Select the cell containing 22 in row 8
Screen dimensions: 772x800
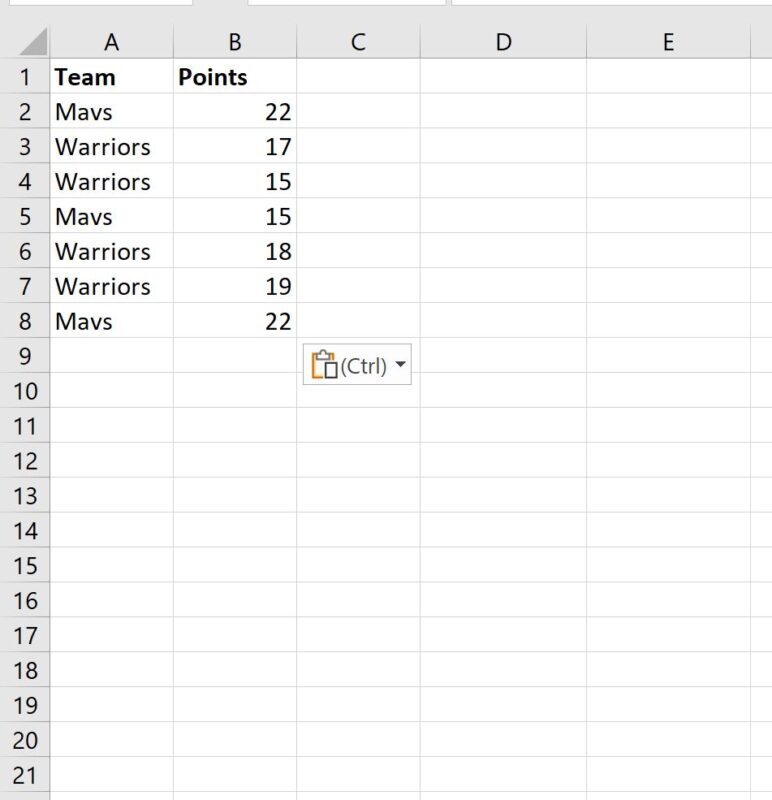235,321
